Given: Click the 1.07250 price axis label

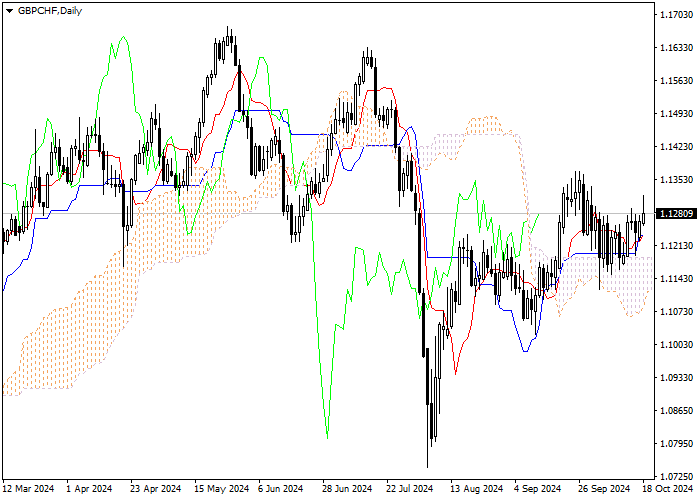Looking at the screenshot, I should (x=676, y=477).
